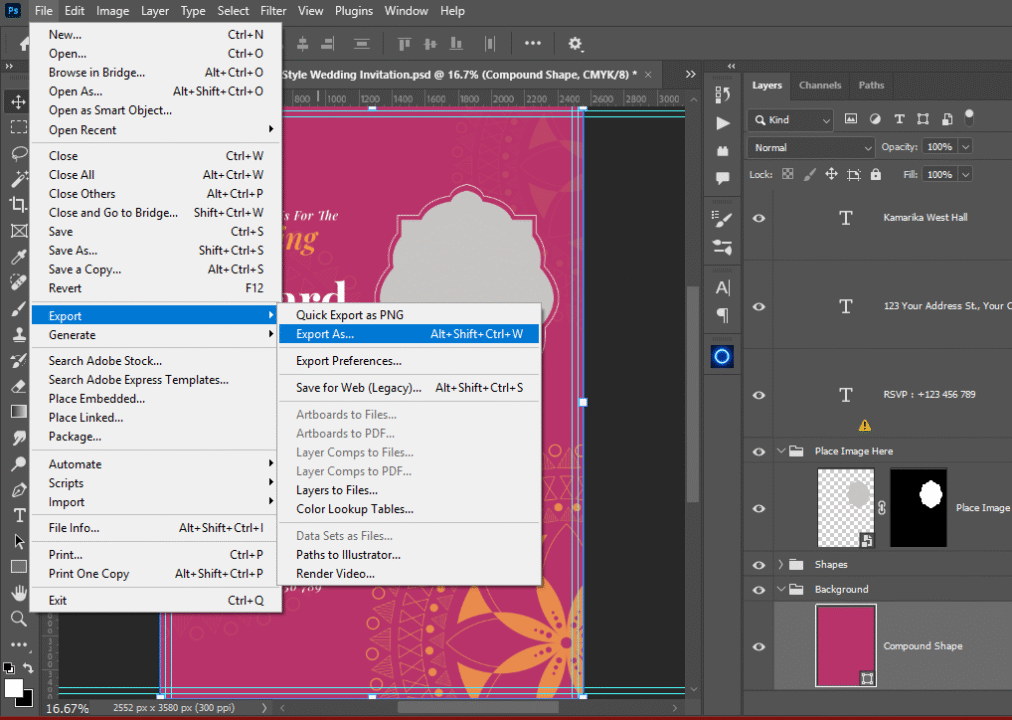The image size is (1012, 720).
Task: Hide the Kamarika West Hall layer
Action: tap(759, 218)
